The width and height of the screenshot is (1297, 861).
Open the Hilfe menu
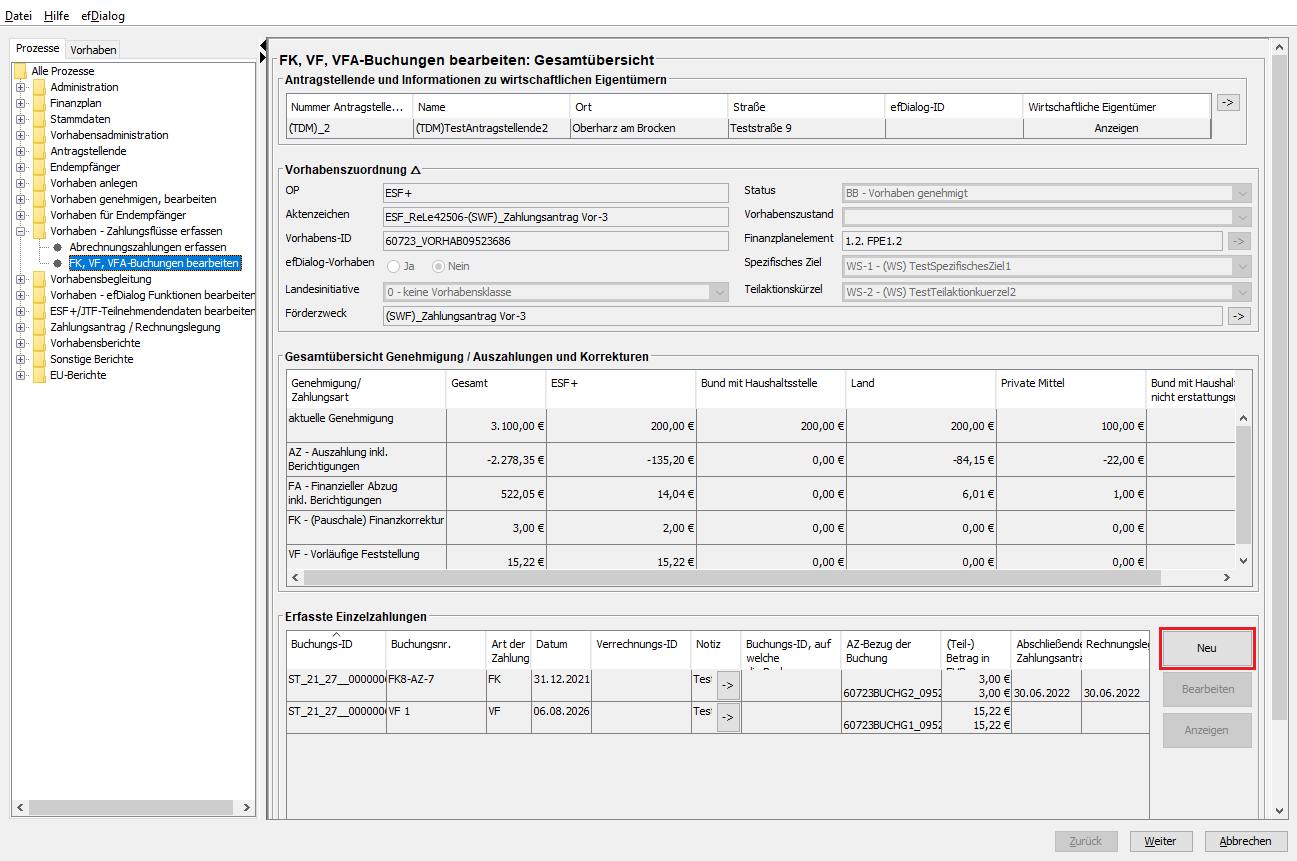coord(56,16)
